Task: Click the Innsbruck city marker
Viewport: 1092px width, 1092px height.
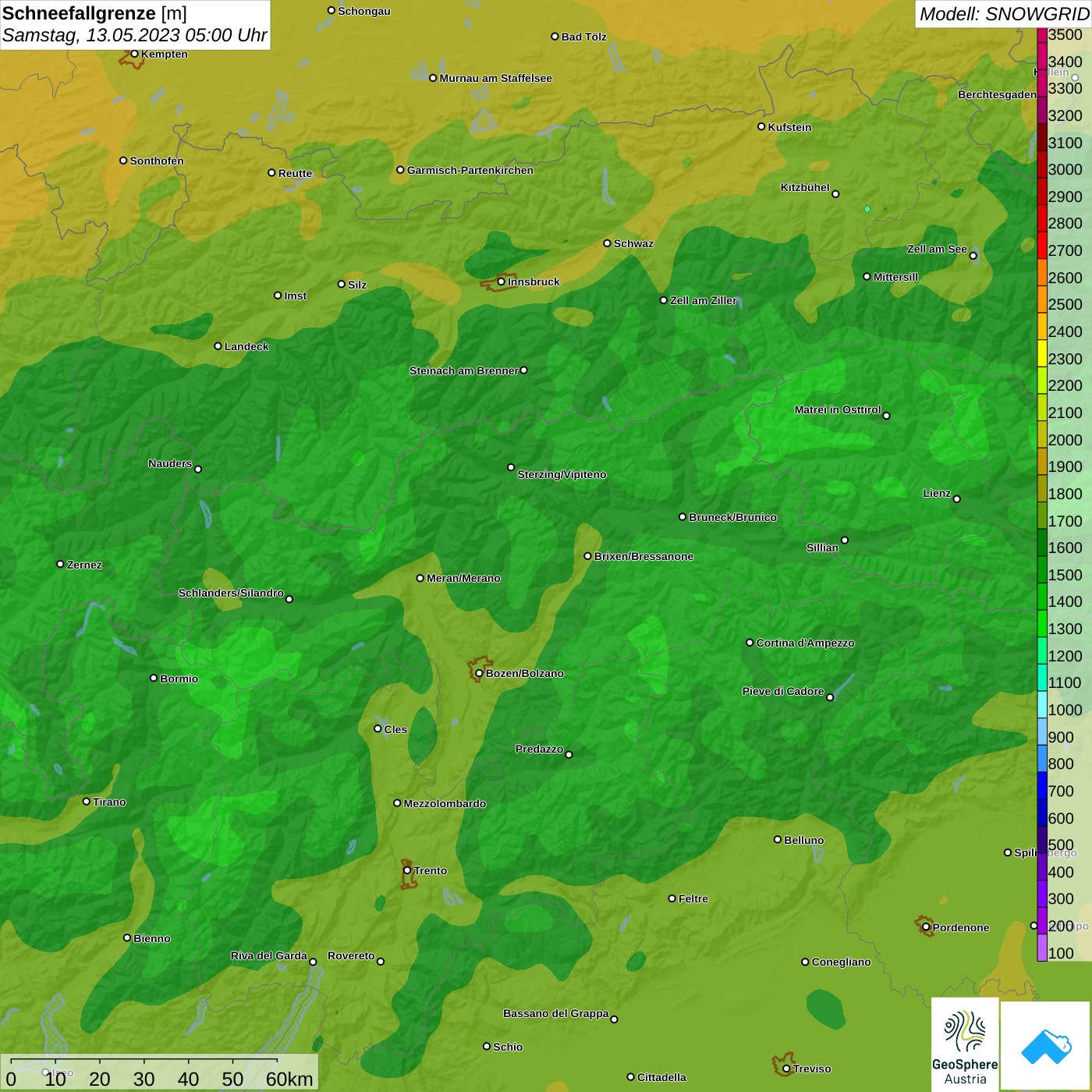Action: coord(502,282)
